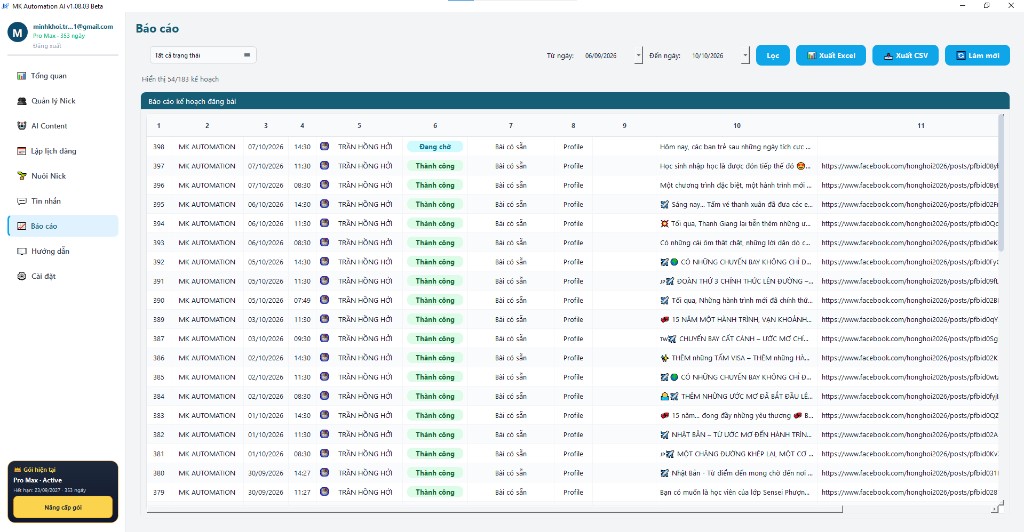Screen dimensions: 1024x532
Task: Click column header 2
Action: (207, 125)
